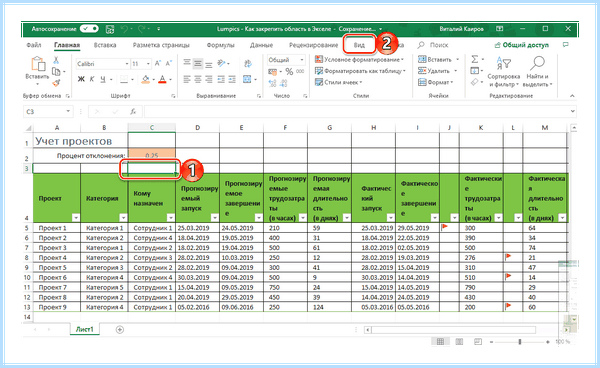Switch to the Данные tab
600x368 pixels.
[x=261, y=45]
